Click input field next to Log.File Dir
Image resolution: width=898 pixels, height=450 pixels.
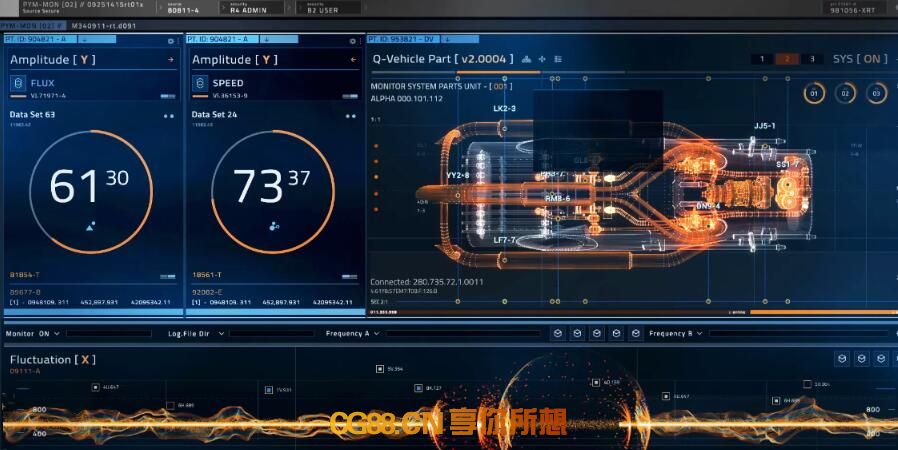271,333
